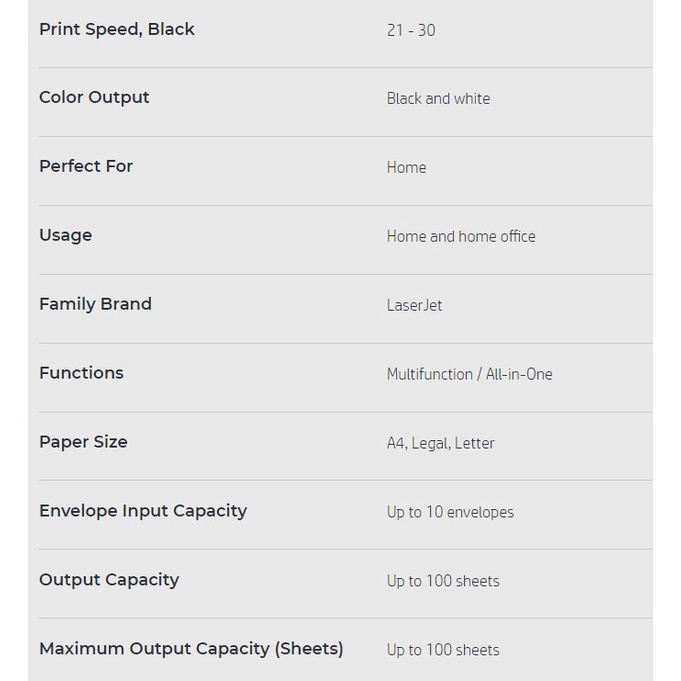Click the Family Brand label
Screen dimensions: 681x681
point(96,304)
